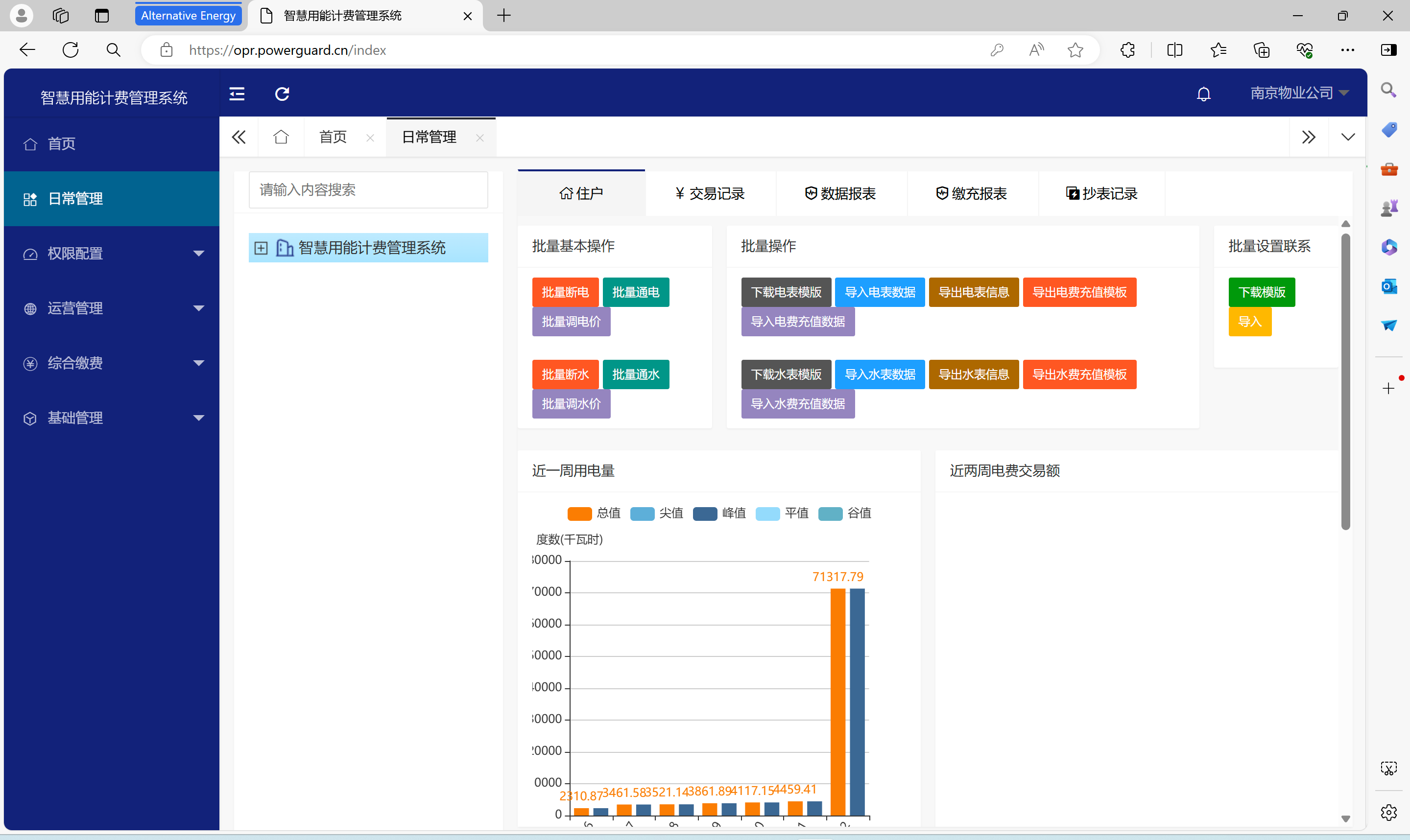Open Edge sidebar settings gear
The width and height of the screenshot is (1410, 840).
pyautogui.click(x=1388, y=812)
